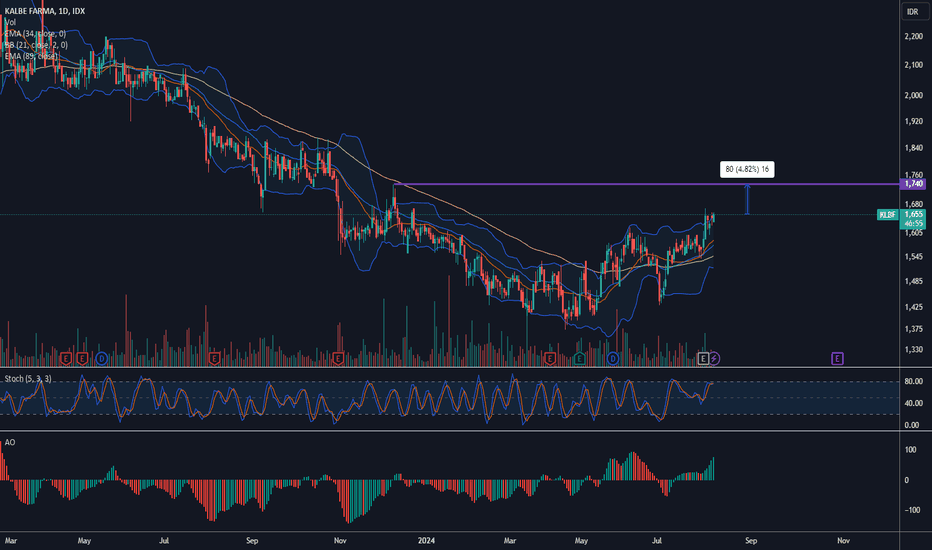Select the Stoch (5, 3, 3) legend
The image size is (932, 550).
click(x=28, y=379)
